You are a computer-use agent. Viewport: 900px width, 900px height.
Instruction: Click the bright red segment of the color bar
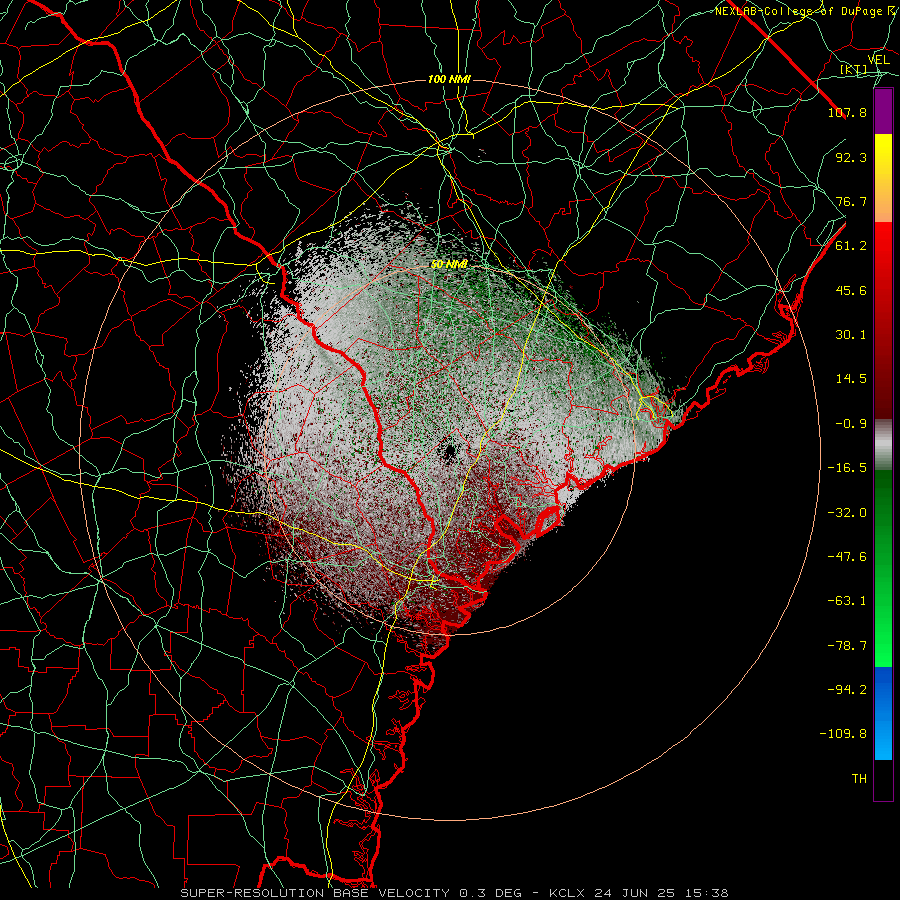(x=883, y=255)
